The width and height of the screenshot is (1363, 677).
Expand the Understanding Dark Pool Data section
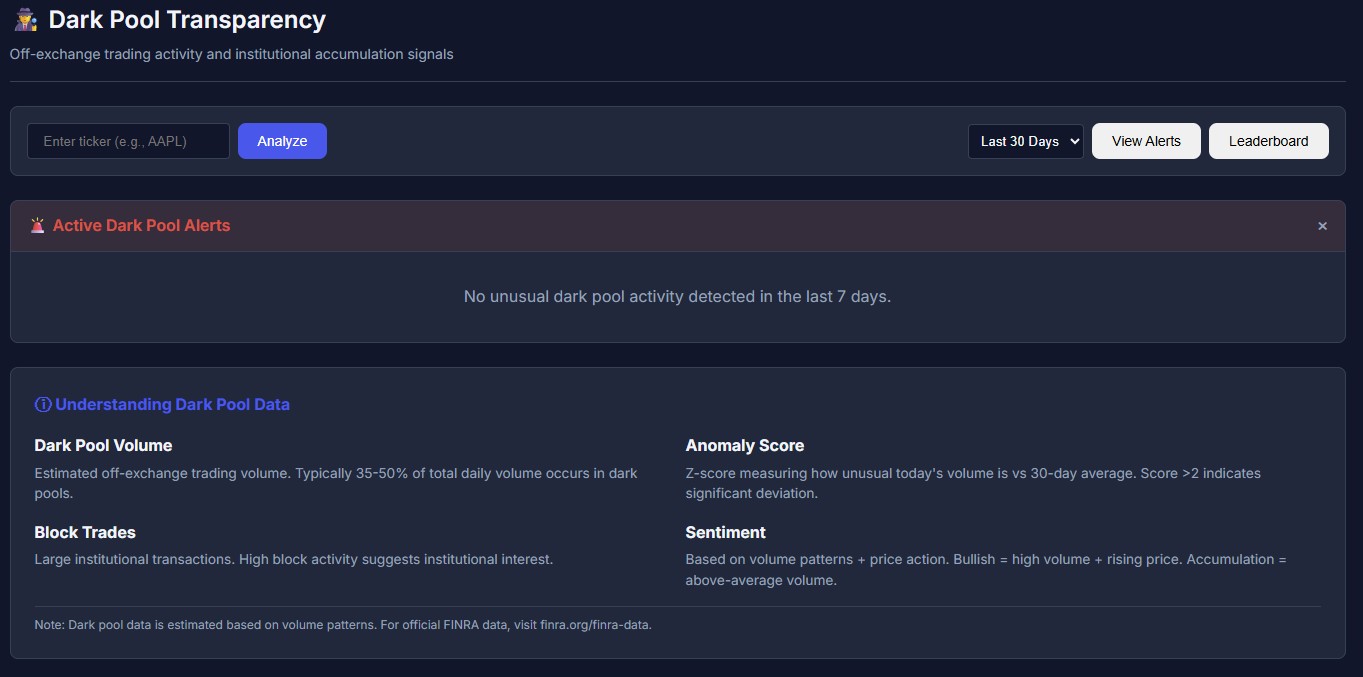pos(172,404)
